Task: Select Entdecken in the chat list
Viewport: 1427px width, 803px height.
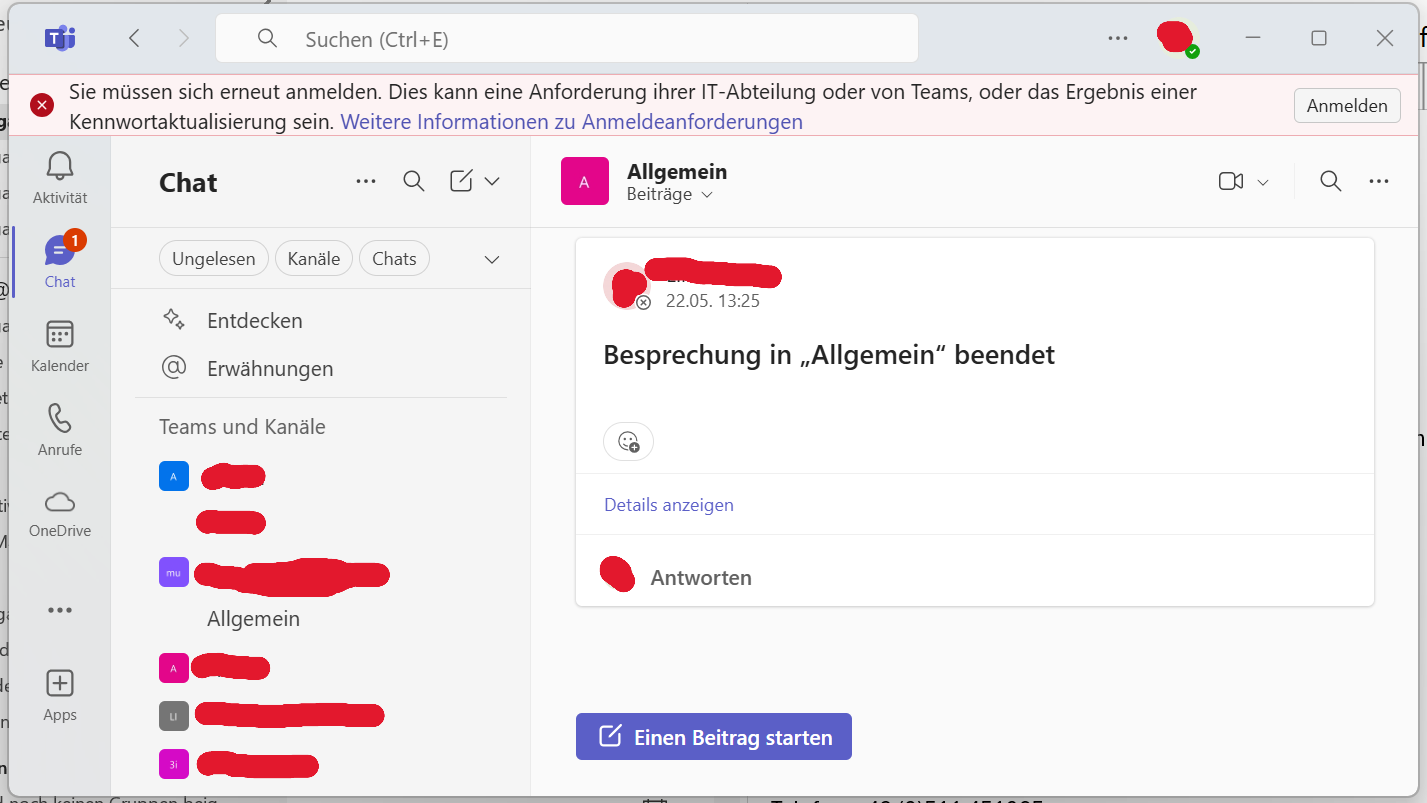Action: 254,321
